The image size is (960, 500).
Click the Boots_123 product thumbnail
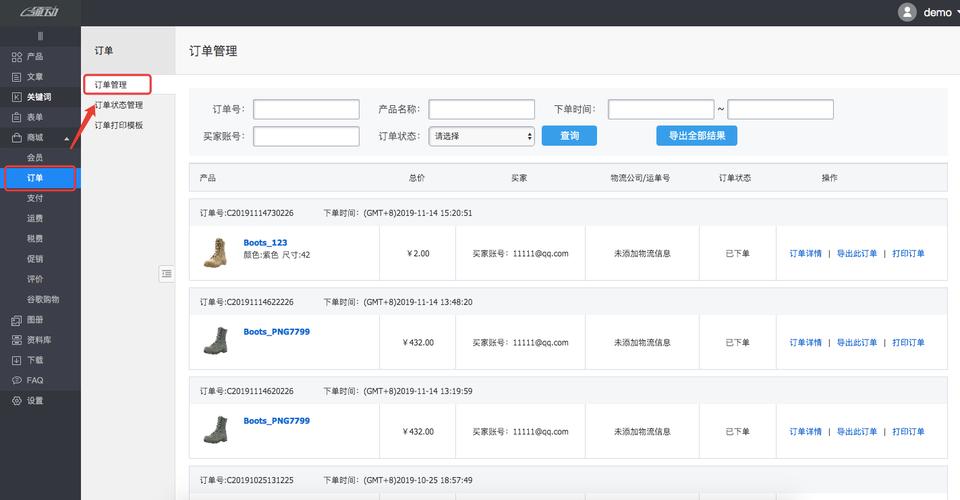point(216,253)
